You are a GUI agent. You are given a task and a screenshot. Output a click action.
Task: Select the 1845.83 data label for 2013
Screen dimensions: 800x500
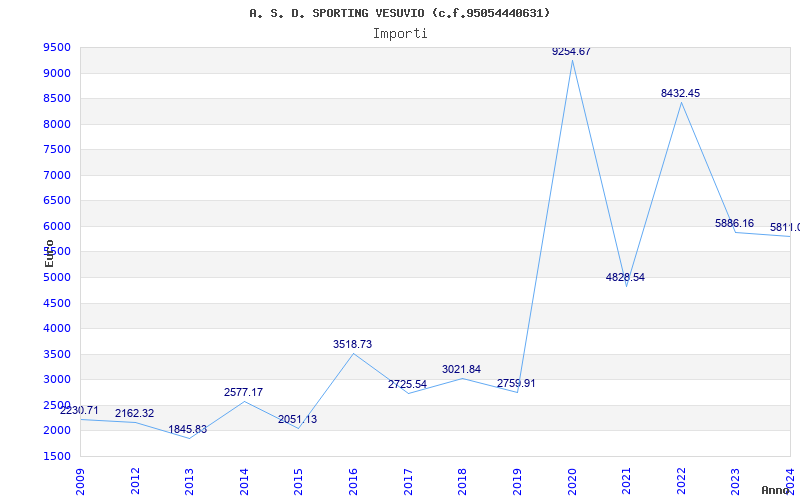[x=188, y=430]
